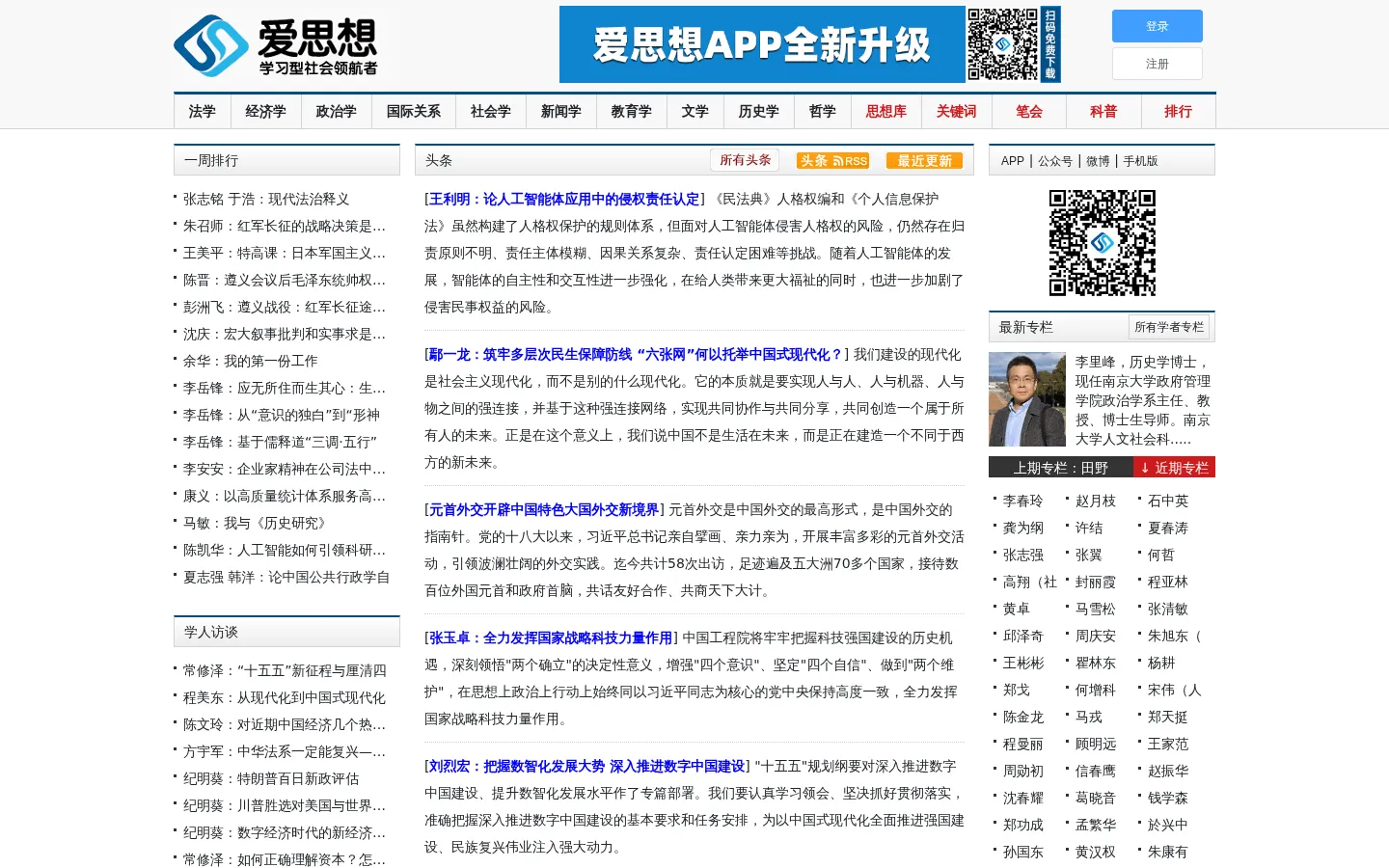Open the 法学 navigation tab
This screenshot has height=868, width=1389.
coord(203,112)
